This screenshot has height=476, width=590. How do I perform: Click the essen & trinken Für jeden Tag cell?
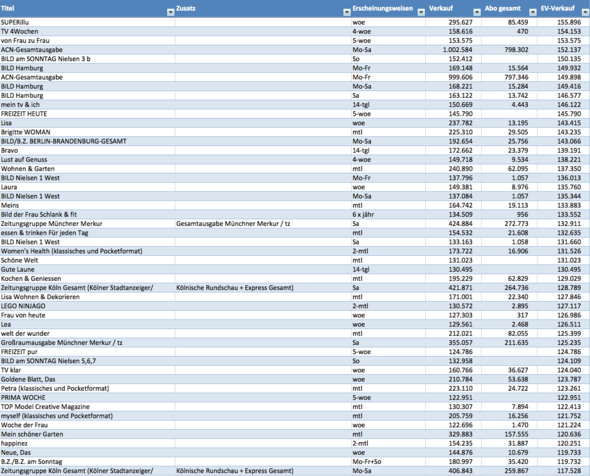(x=87, y=233)
